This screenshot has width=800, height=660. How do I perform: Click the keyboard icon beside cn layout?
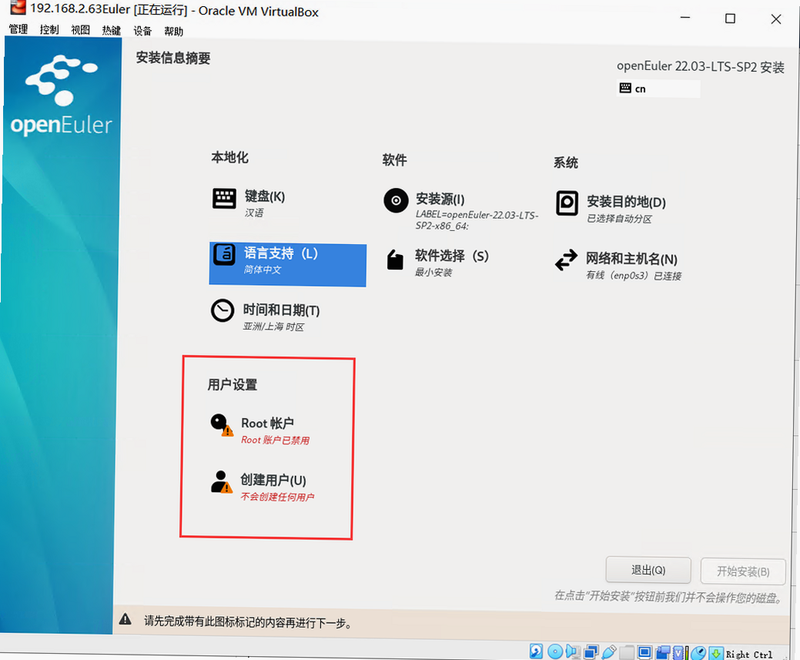click(x=625, y=88)
